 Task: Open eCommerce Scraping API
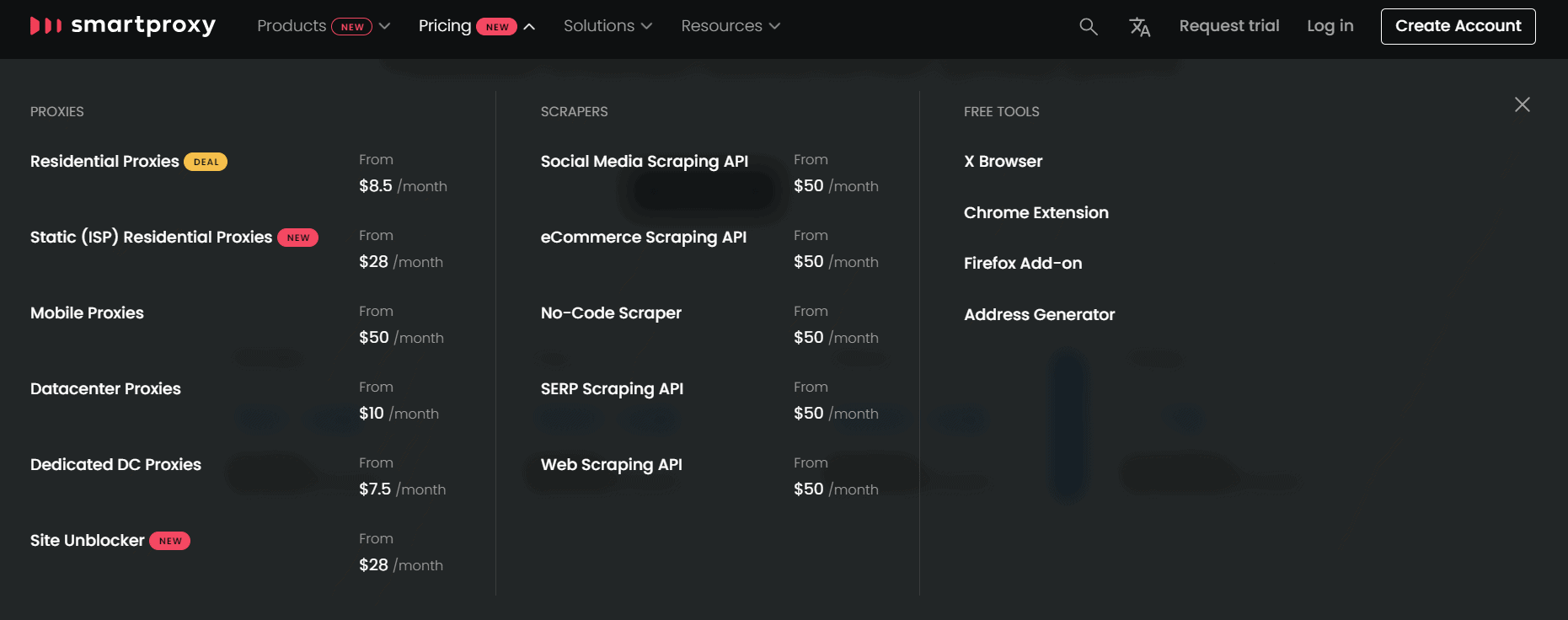pyautogui.click(x=644, y=237)
